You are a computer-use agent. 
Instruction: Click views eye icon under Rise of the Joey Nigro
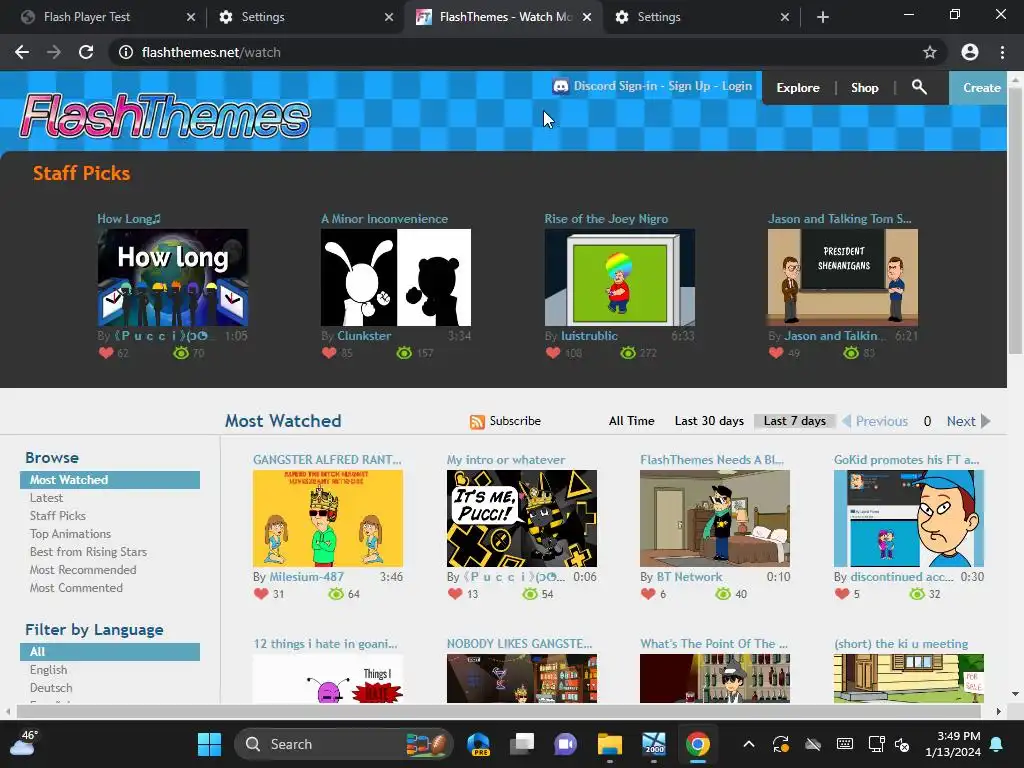click(x=628, y=353)
